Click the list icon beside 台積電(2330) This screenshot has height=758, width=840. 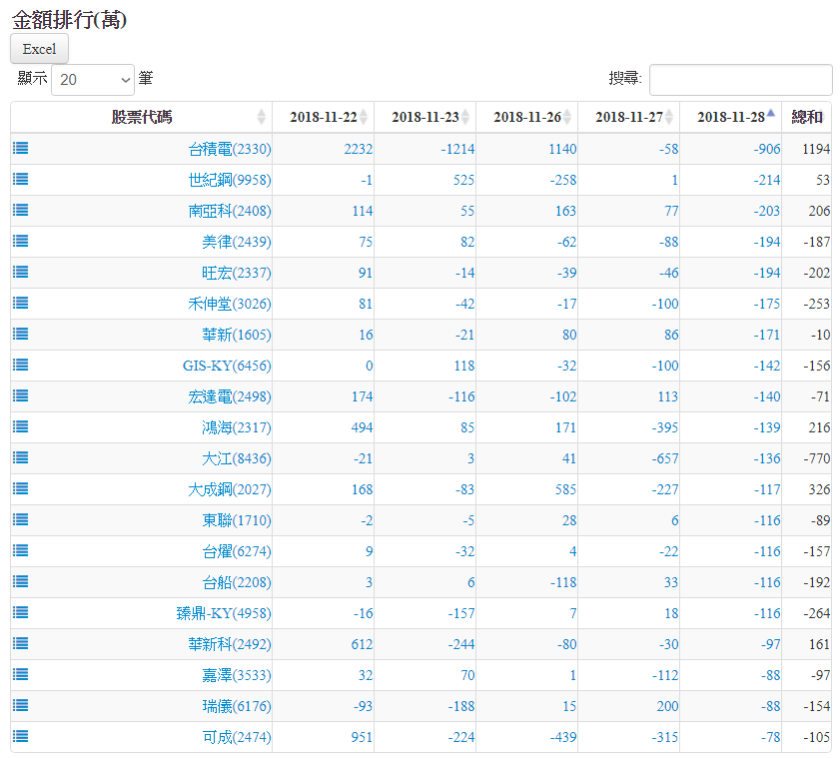click(20, 148)
